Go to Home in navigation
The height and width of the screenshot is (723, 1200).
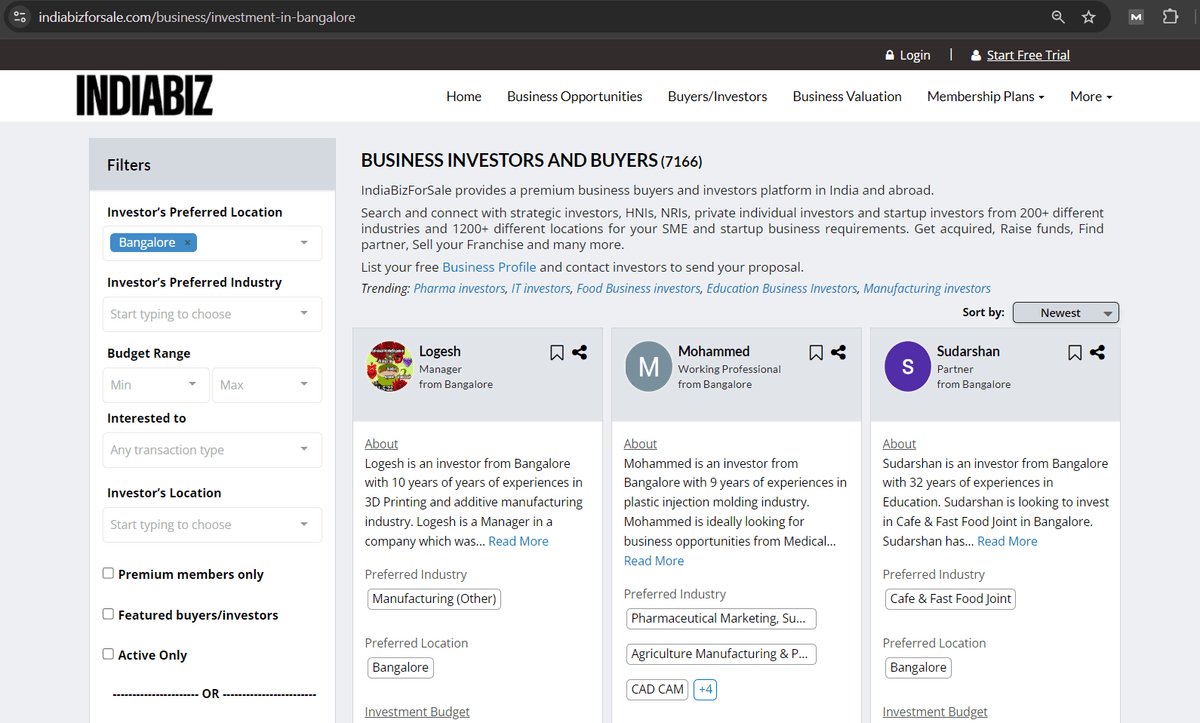464,96
